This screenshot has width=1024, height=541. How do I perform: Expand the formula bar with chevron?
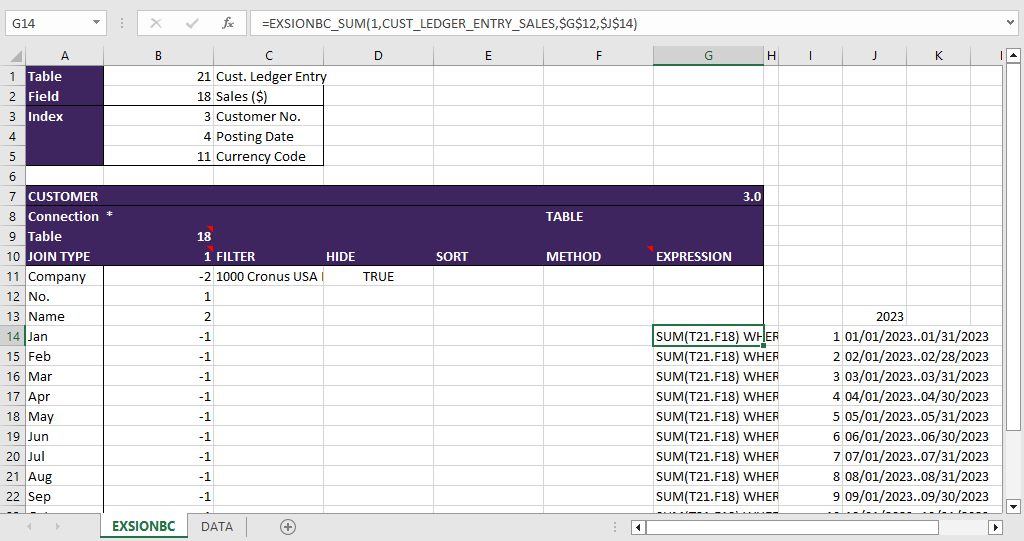pyautogui.click(x=1011, y=24)
